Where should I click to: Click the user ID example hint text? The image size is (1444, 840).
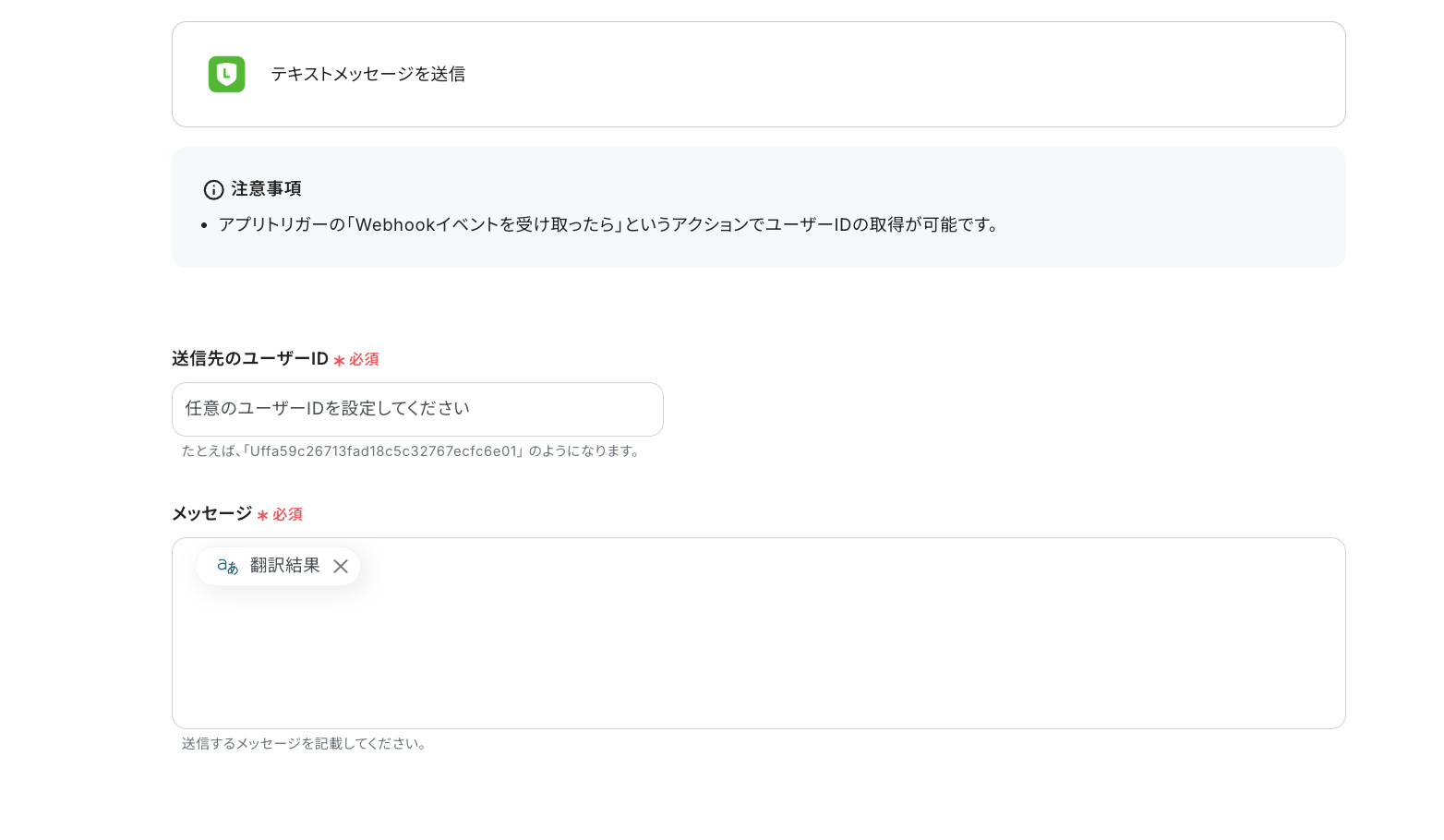coord(411,451)
